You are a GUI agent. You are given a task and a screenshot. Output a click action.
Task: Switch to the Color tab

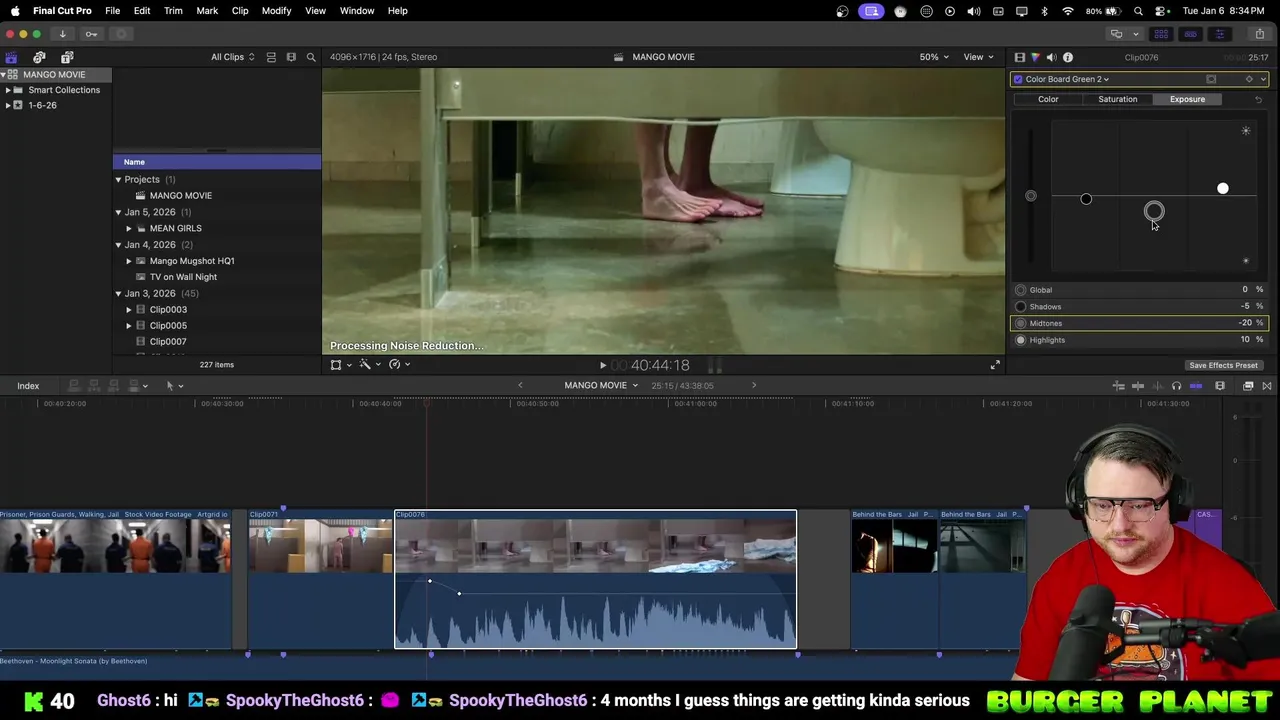(x=1048, y=99)
